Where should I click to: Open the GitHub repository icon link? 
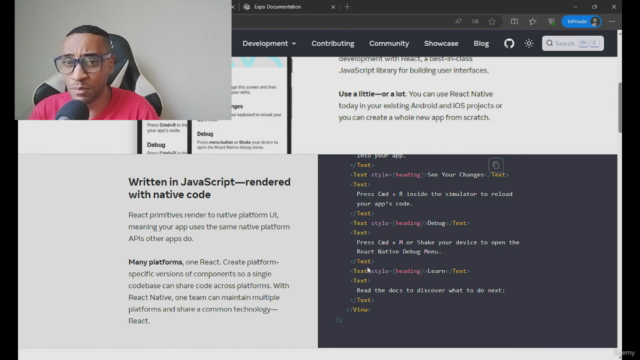pyautogui.click(x=509, y=43)
